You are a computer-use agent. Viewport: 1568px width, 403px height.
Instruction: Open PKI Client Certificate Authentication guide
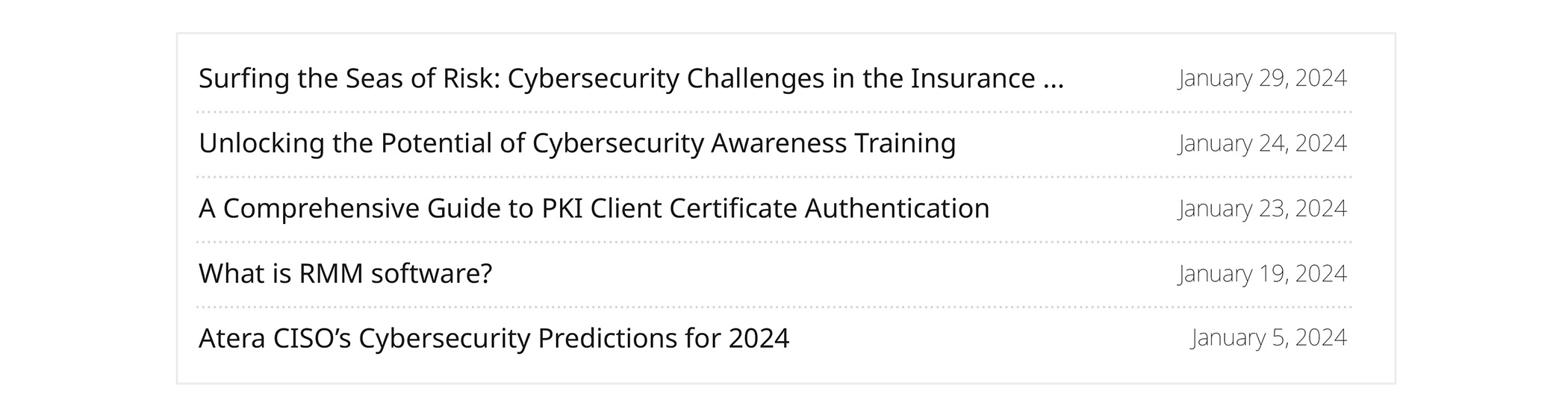tap(594, 208)
